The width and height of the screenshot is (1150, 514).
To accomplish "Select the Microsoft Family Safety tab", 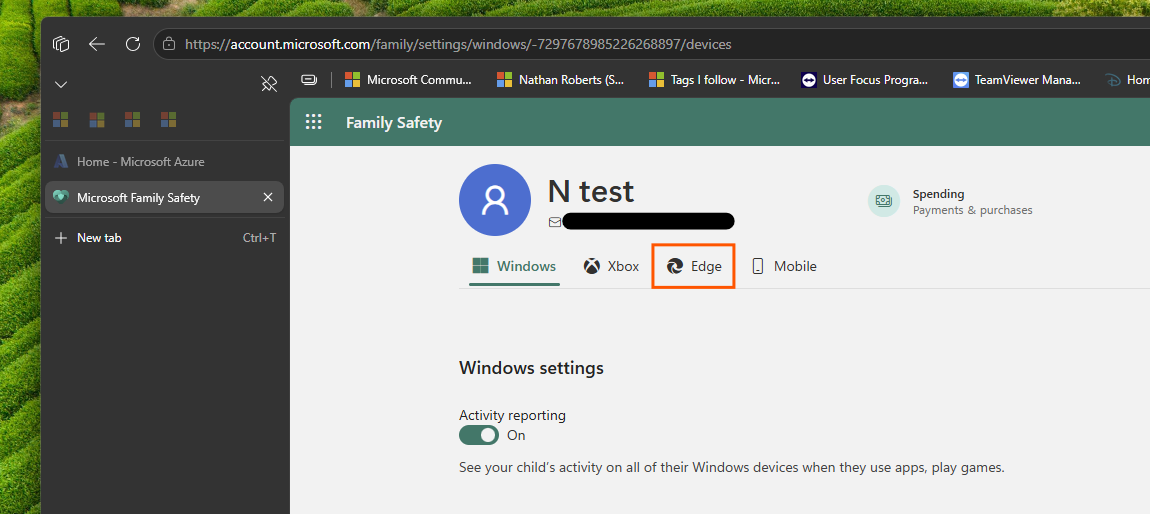I will [164, 197].
